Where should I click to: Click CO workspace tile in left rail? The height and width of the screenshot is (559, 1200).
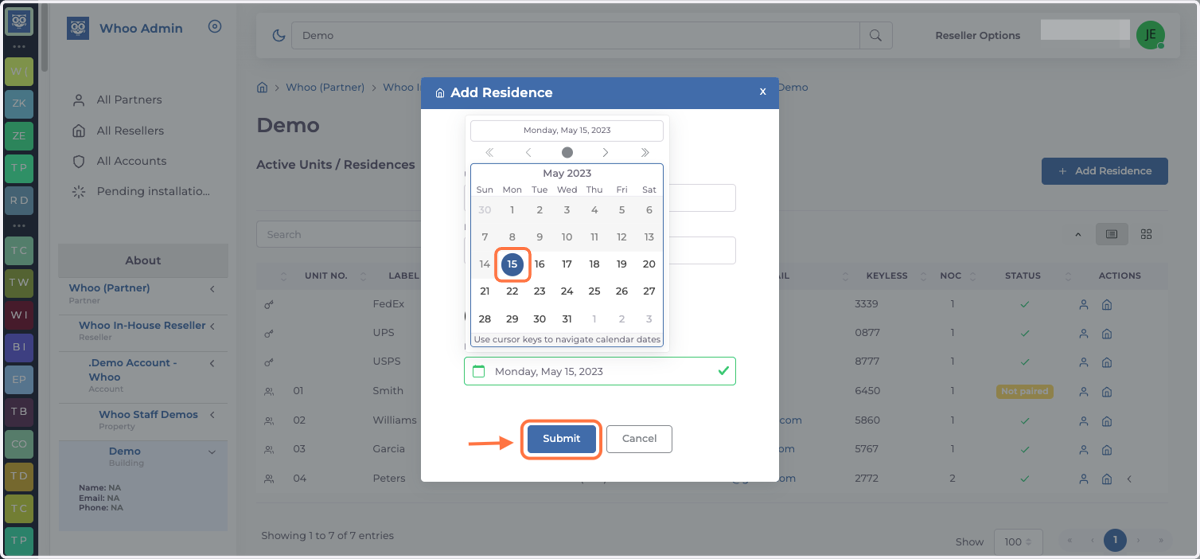click(x=19, y=444)
